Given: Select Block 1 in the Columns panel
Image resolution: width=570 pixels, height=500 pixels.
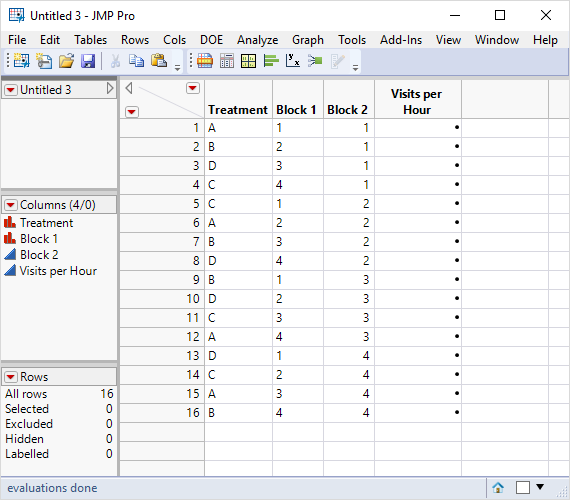Looking at the screenshot, I should click(x=39, y=239).
